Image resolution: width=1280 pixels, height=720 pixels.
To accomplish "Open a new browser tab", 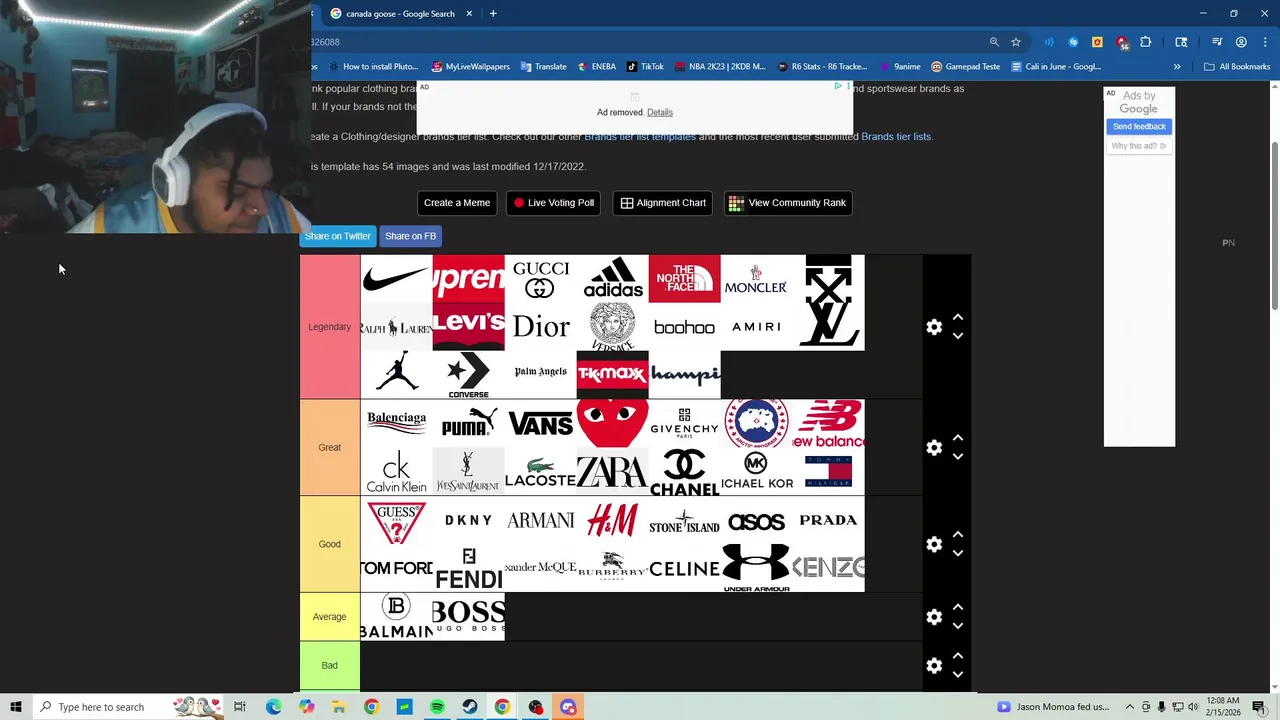I will pos(493,13).
